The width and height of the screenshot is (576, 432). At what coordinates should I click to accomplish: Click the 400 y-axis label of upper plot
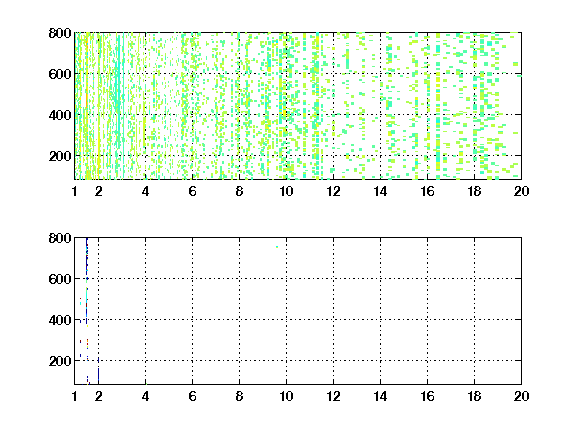tap(60, 115)
